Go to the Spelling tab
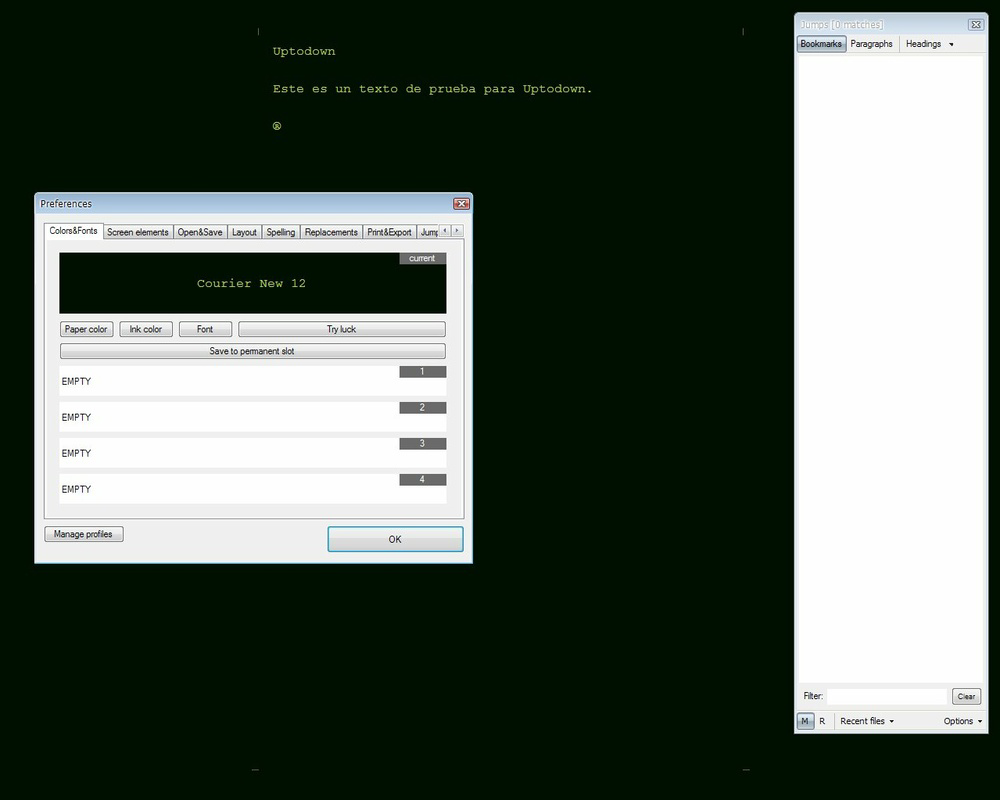Image resolution: width=1000 pixels, height=800 pixels. [281, 232]
